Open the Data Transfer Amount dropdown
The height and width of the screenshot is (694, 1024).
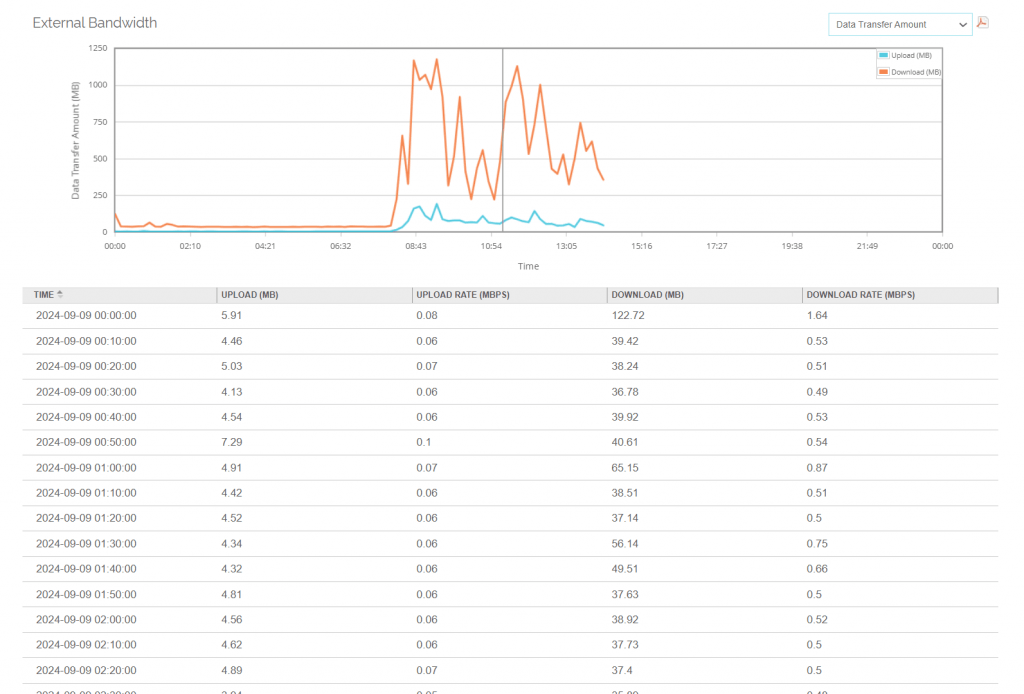pyautogui.click(x=900, y=24)
